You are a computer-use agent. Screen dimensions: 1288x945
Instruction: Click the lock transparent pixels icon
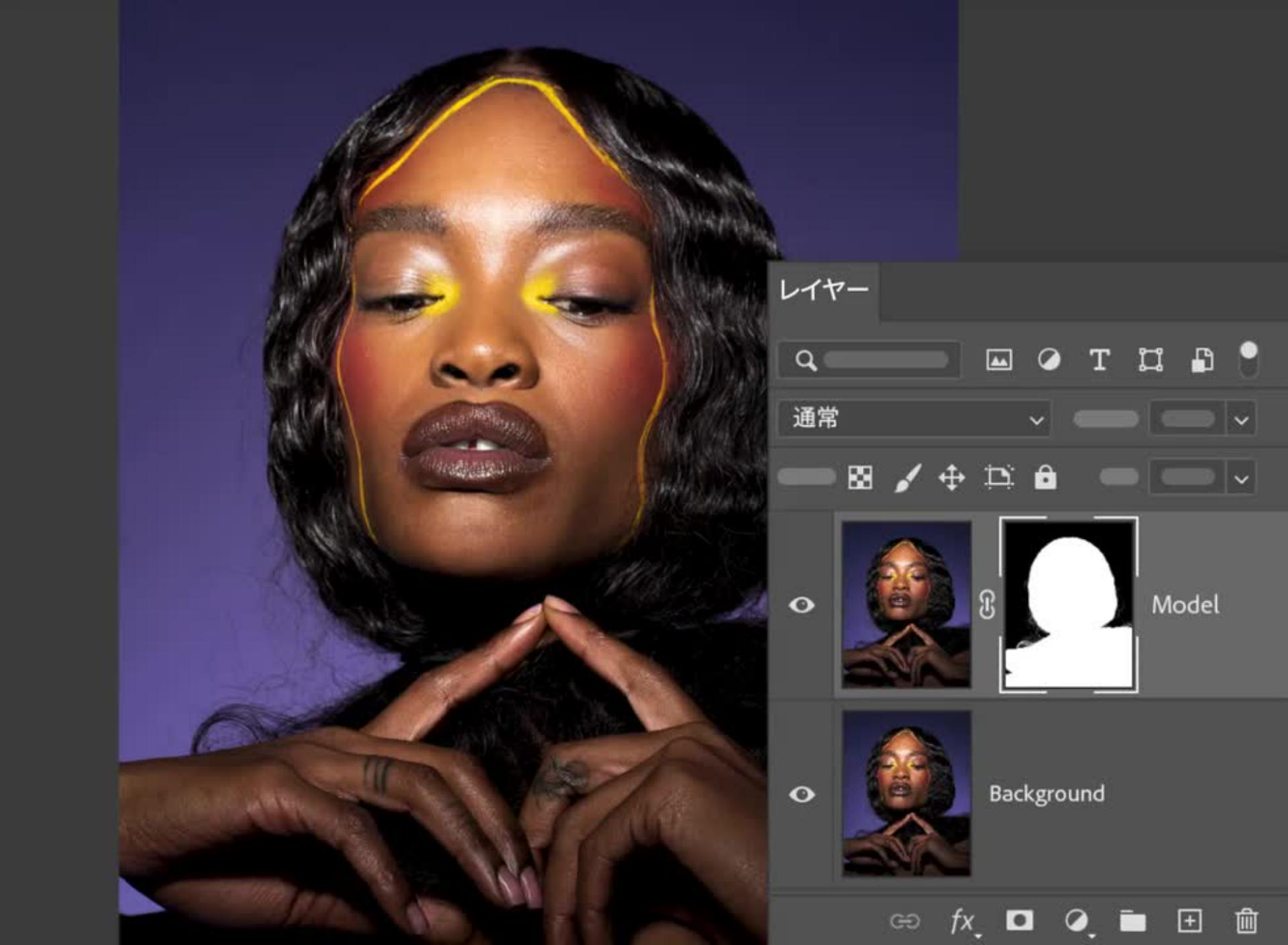tap(860, 477)
